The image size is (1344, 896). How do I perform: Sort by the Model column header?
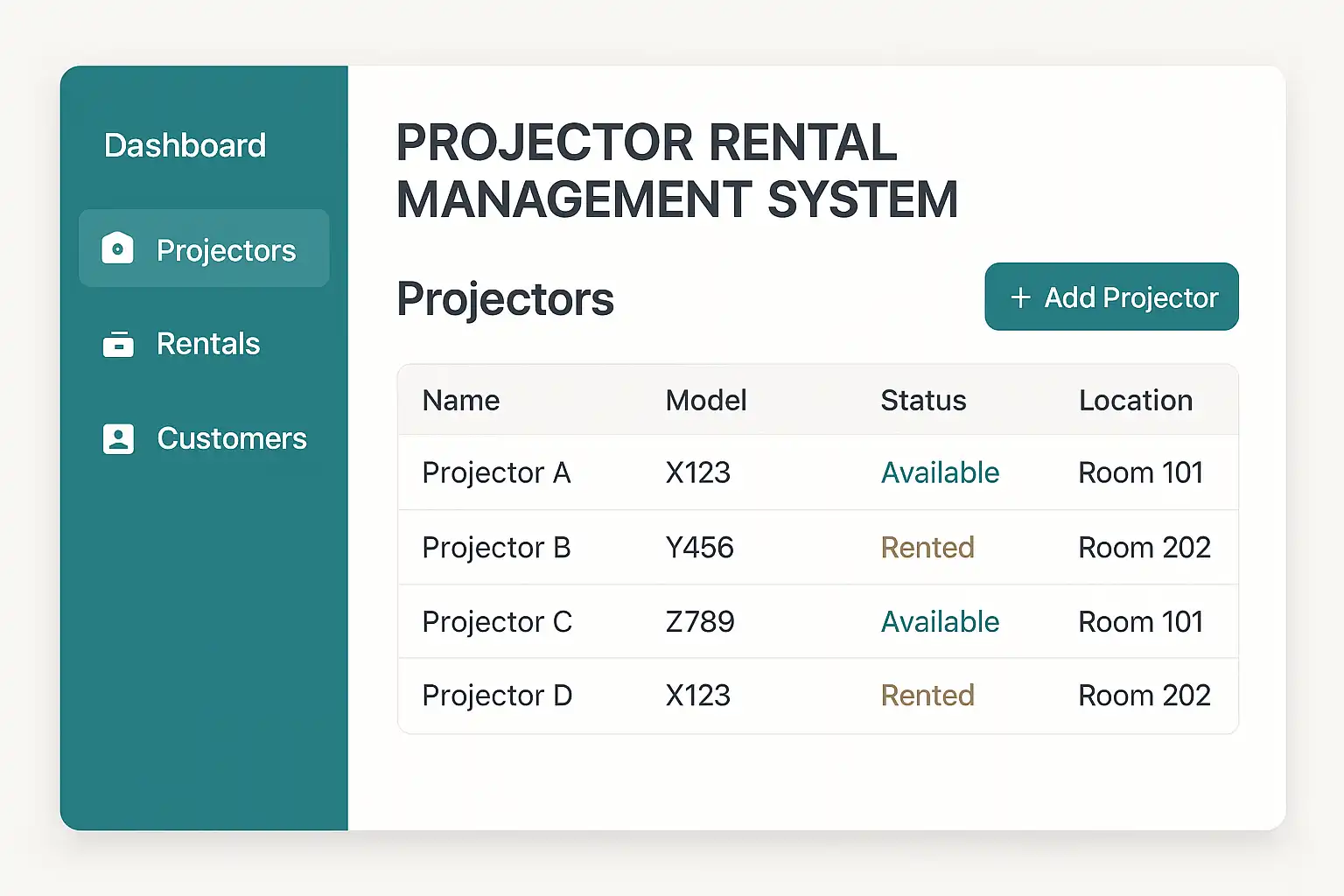click(706, 401)
